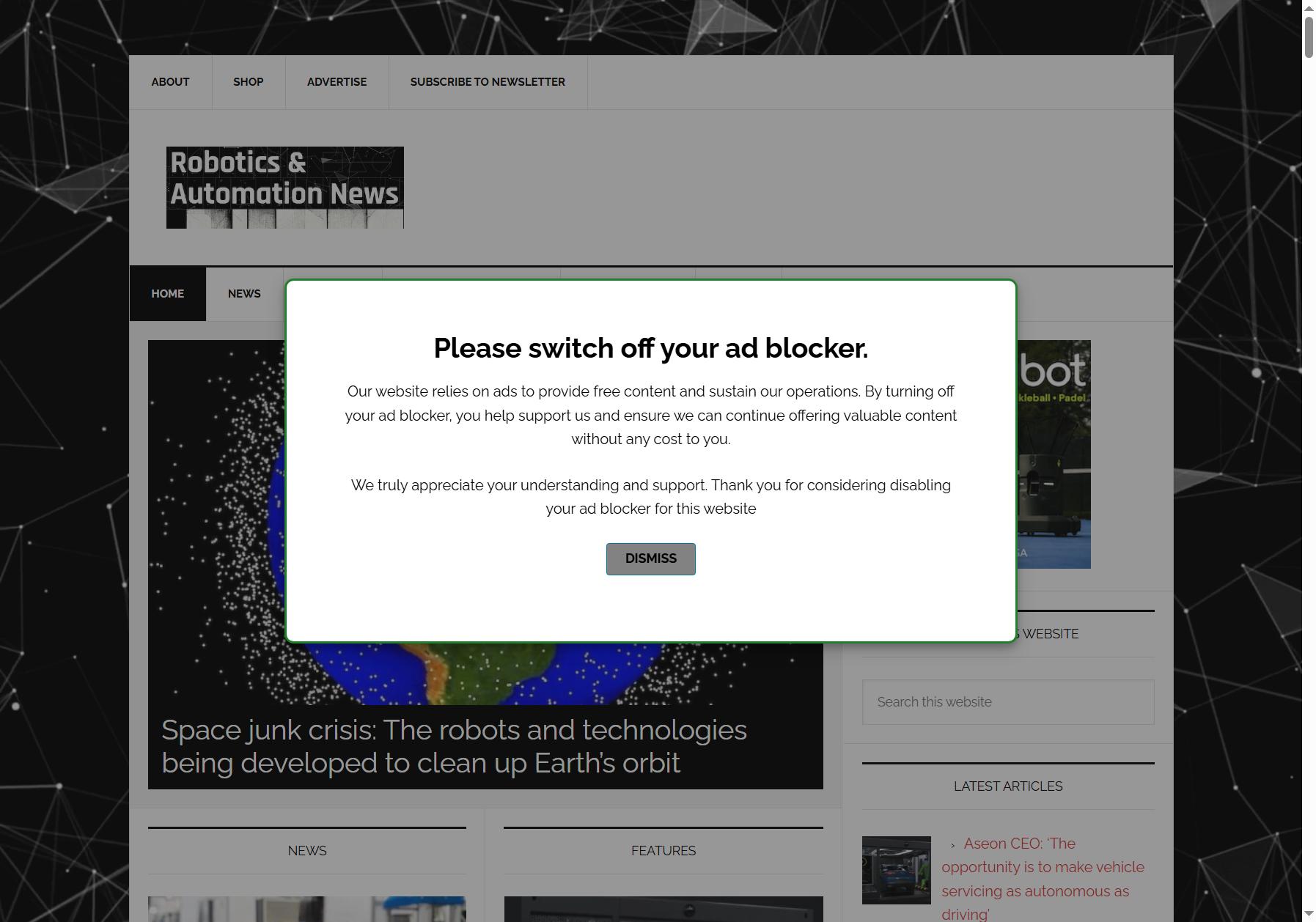
Task: Click the Features section heading
Action: click(x=663, y=851)
